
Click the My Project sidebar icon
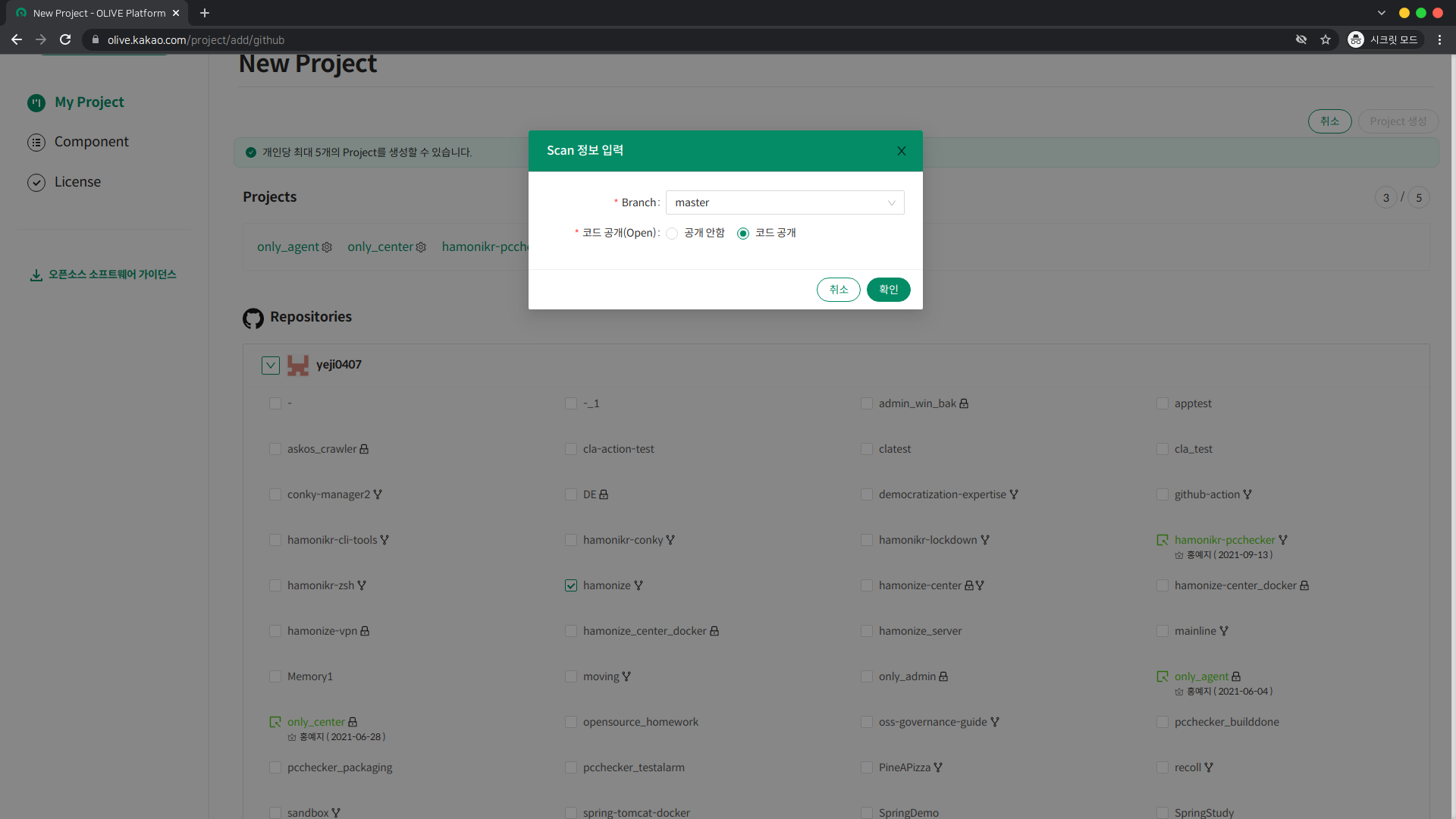click(x=36, y=102)
